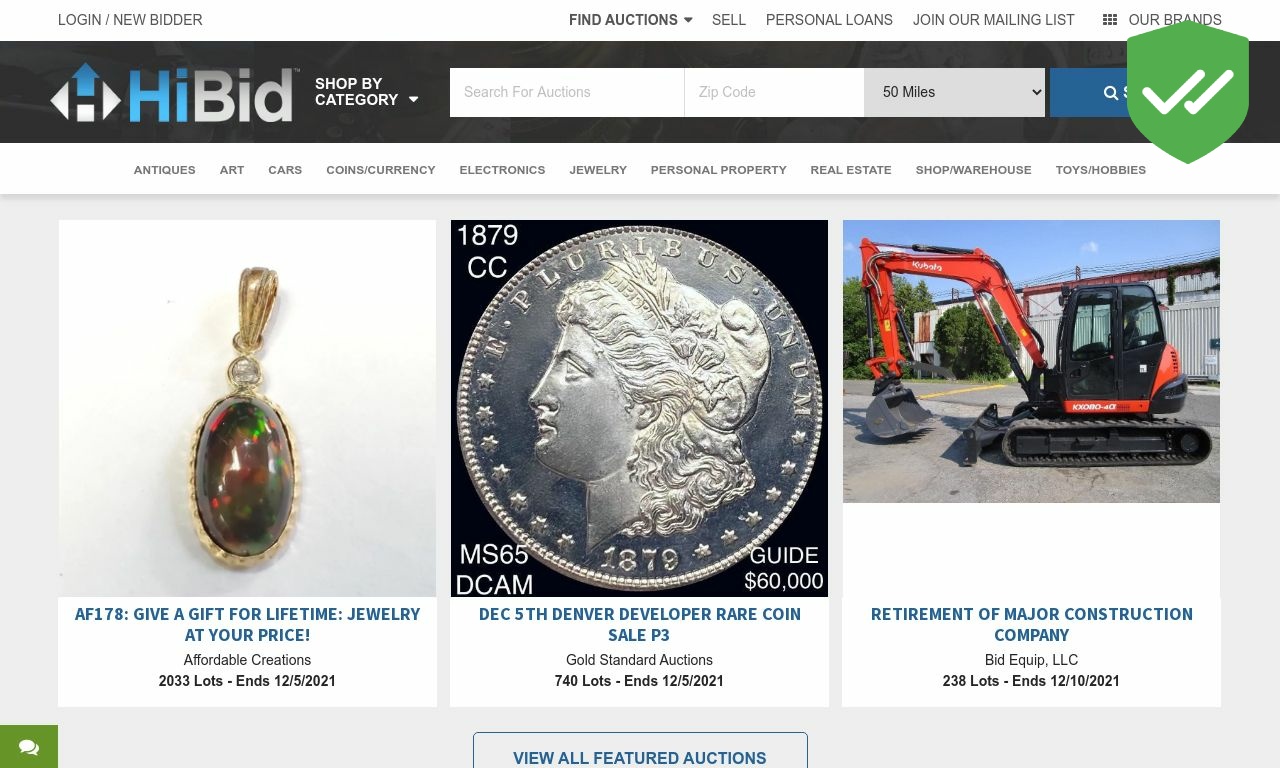Viewport: 1280px width, 768px height.
Task: Click View All Featured Auctions button
Action: tap(640, 752)
